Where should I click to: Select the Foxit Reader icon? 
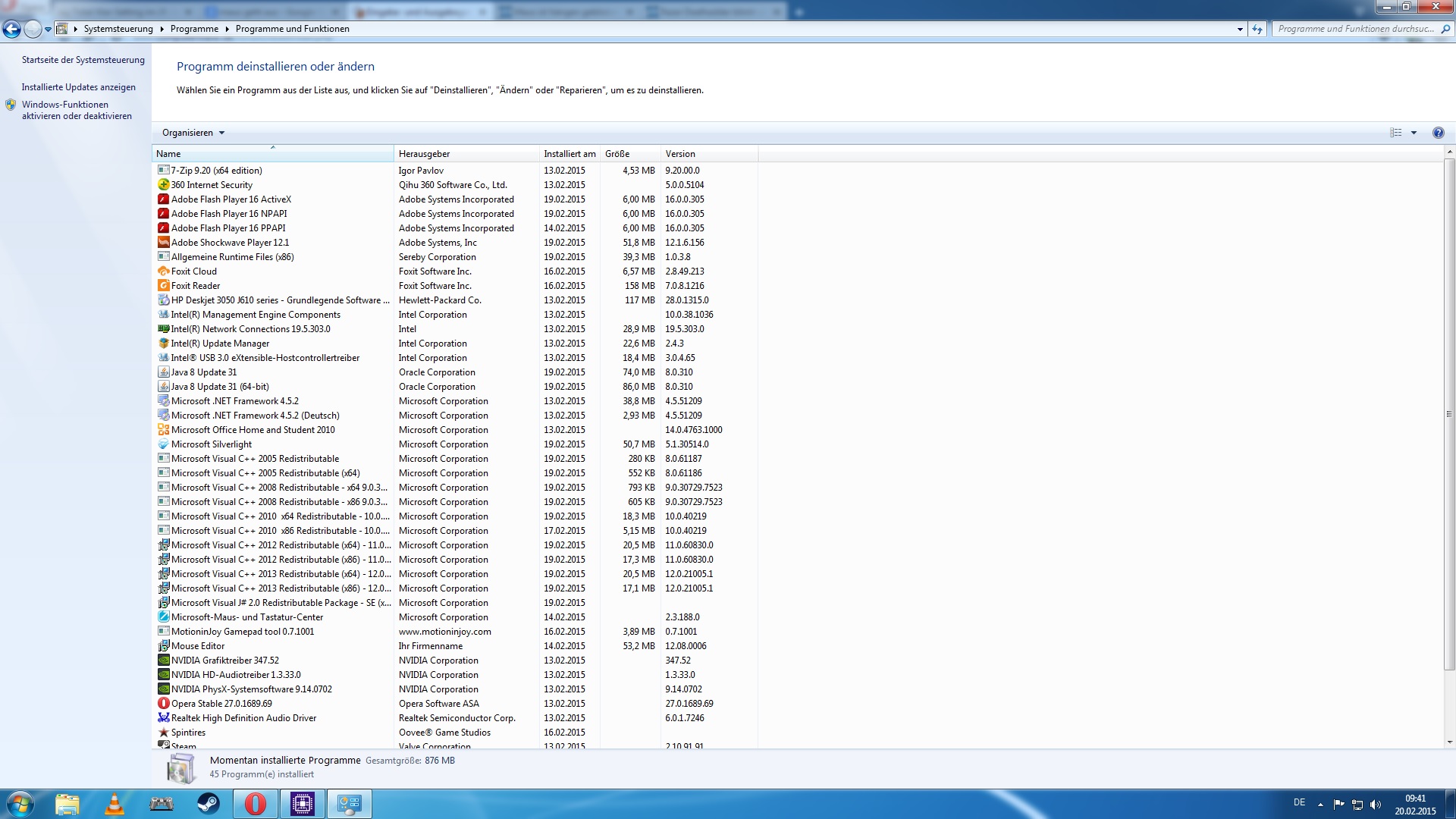[x=163, y=286]
